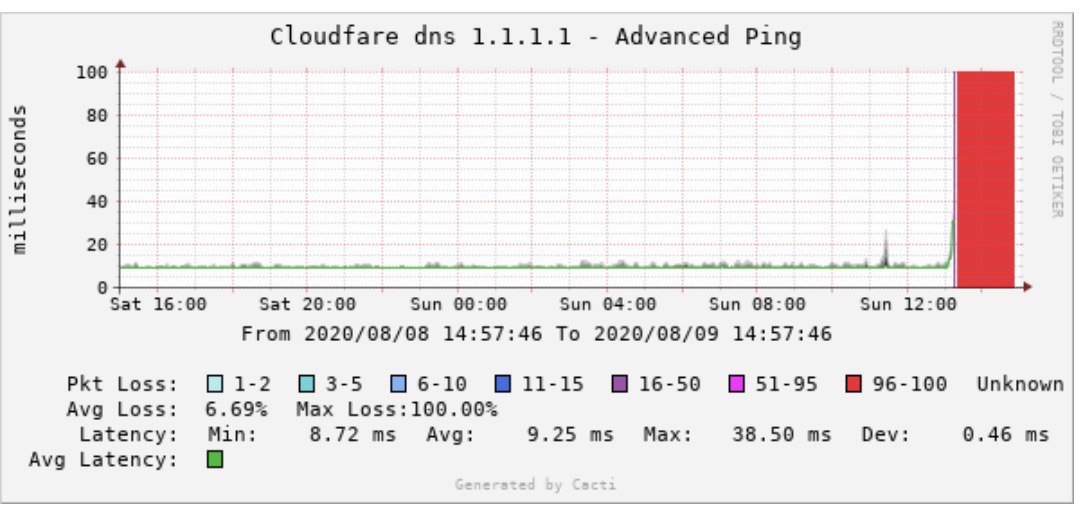The height and width of the screenshot is (508, 1080).
Task: Click the graph title 'Cloudfare dns 1.1.1.1 - Advanced Ping'
Action: 535,36
